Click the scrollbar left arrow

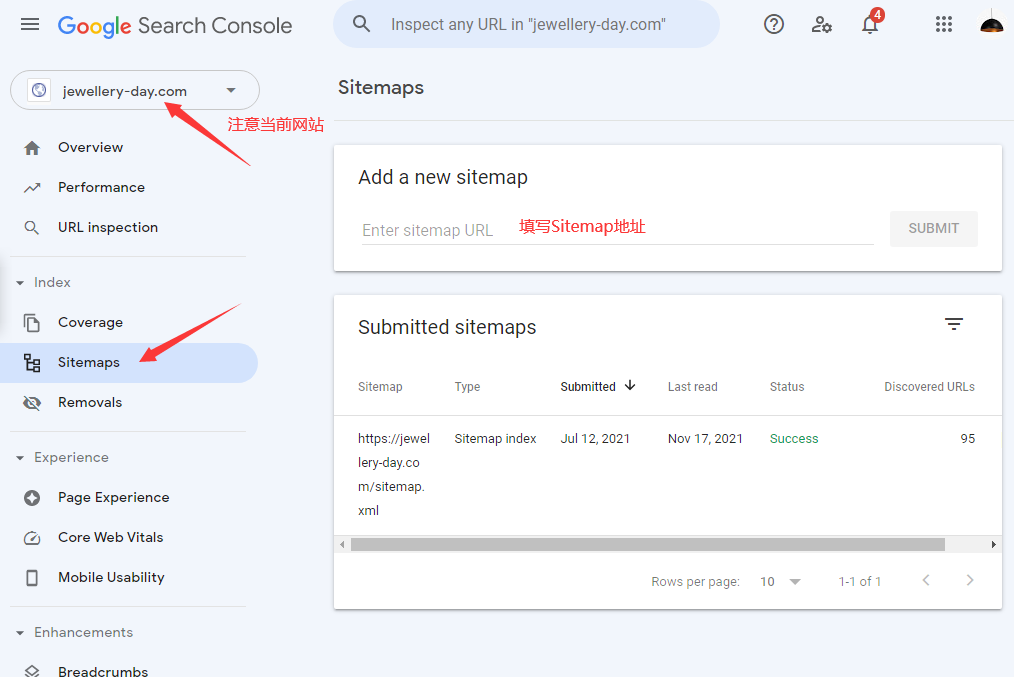tap(342, 545)
